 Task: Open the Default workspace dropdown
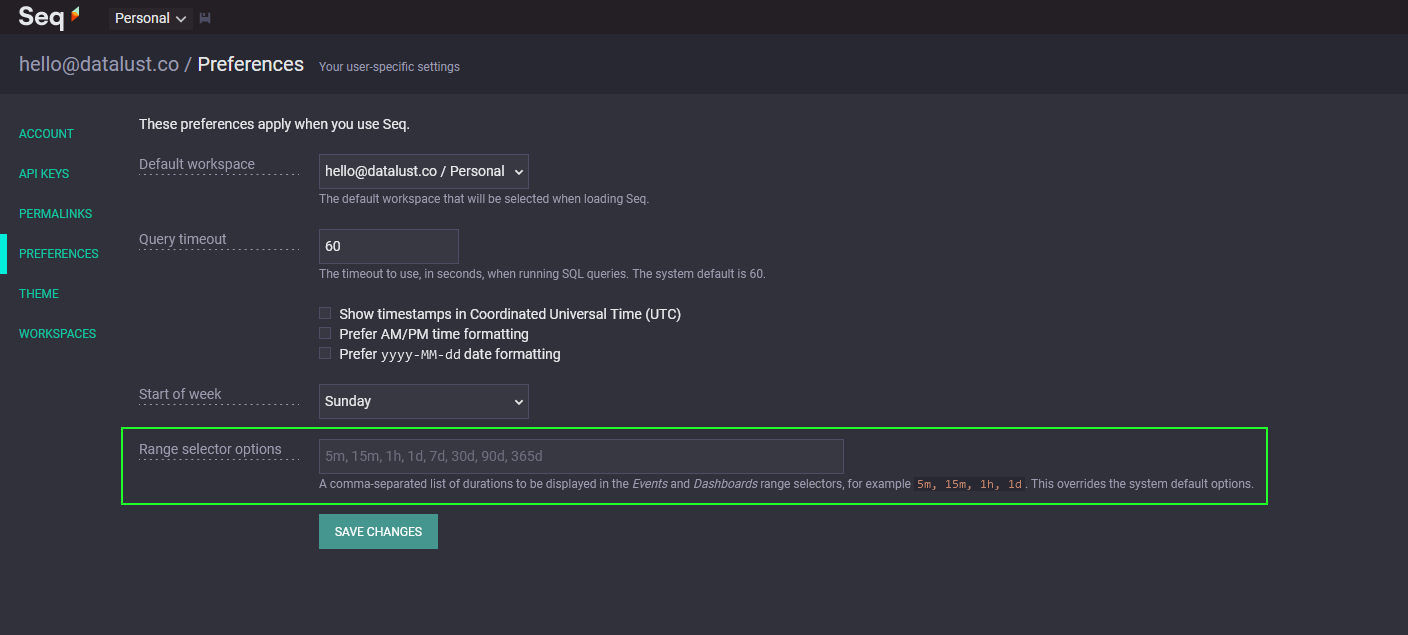pos(424,171)
